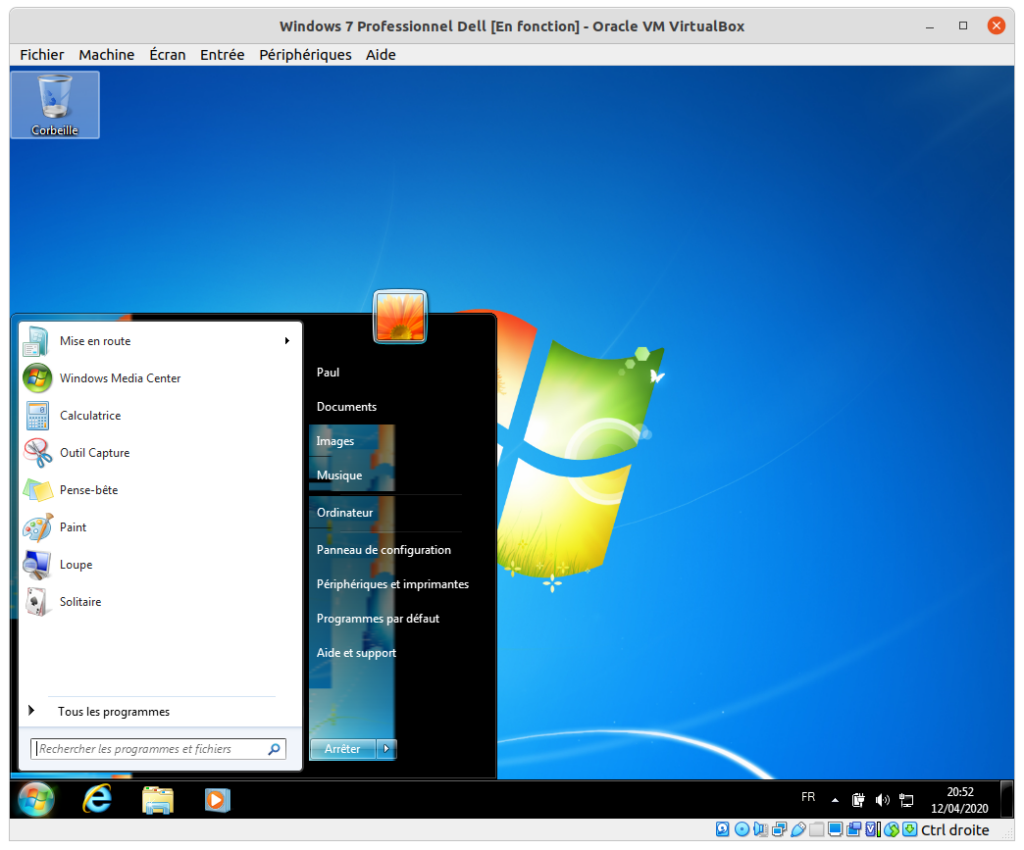Click the Outil Capture scissors icon
Image resolution: width=1024 pixels, height=850 pixels.
point(38,452)
